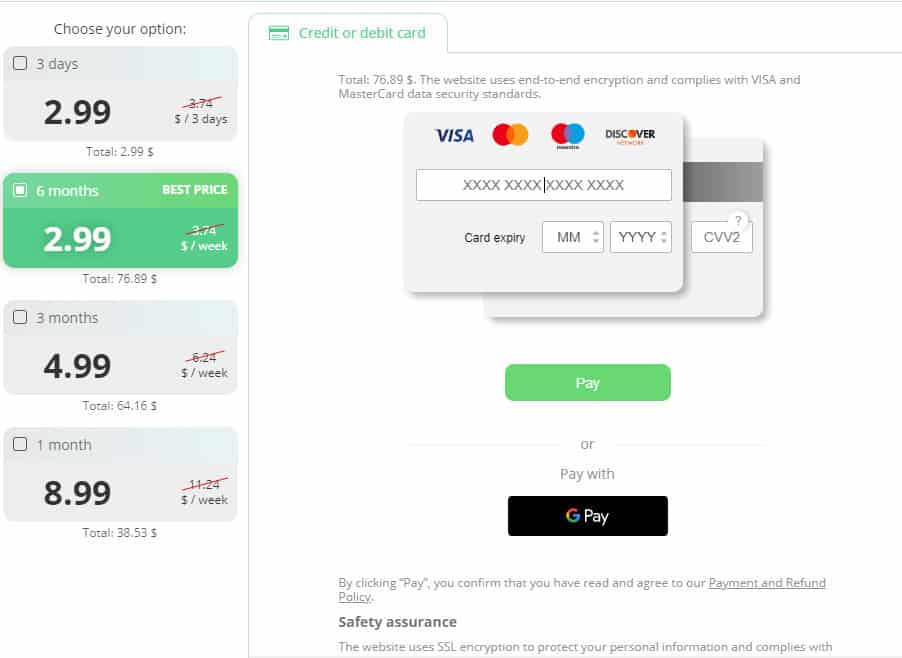Open the Payment and Refund Policy link
The image size is (902, 658).
click(582, 590)
